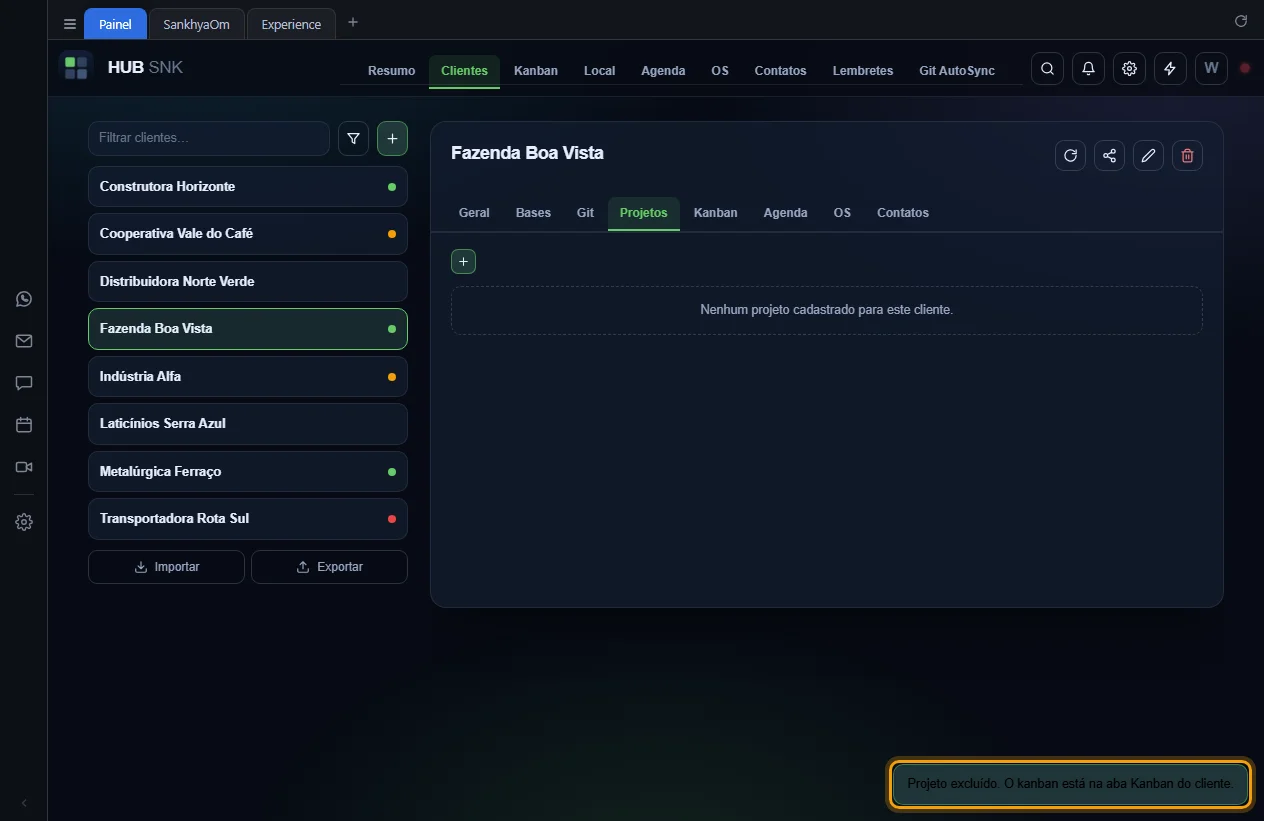This screenshot has width=1264, height=821.
Task: Delete the client with trash icon
Action: [1187, 155]
